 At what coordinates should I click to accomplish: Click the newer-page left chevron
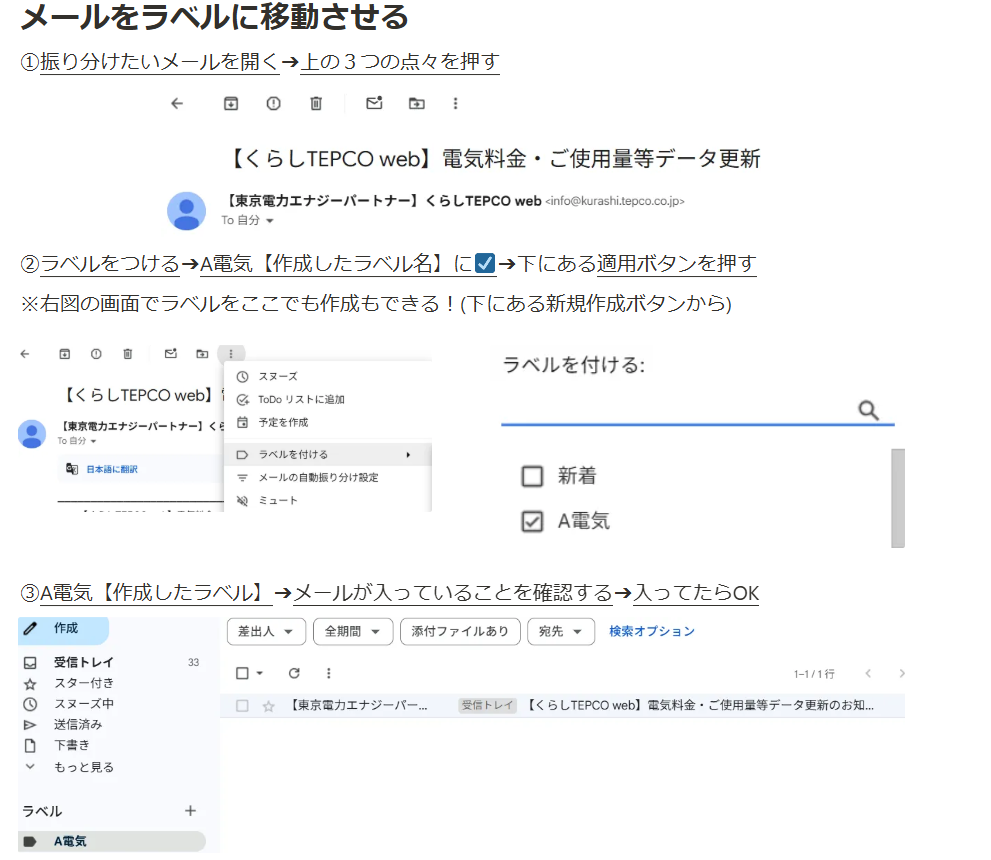[868, 674]
